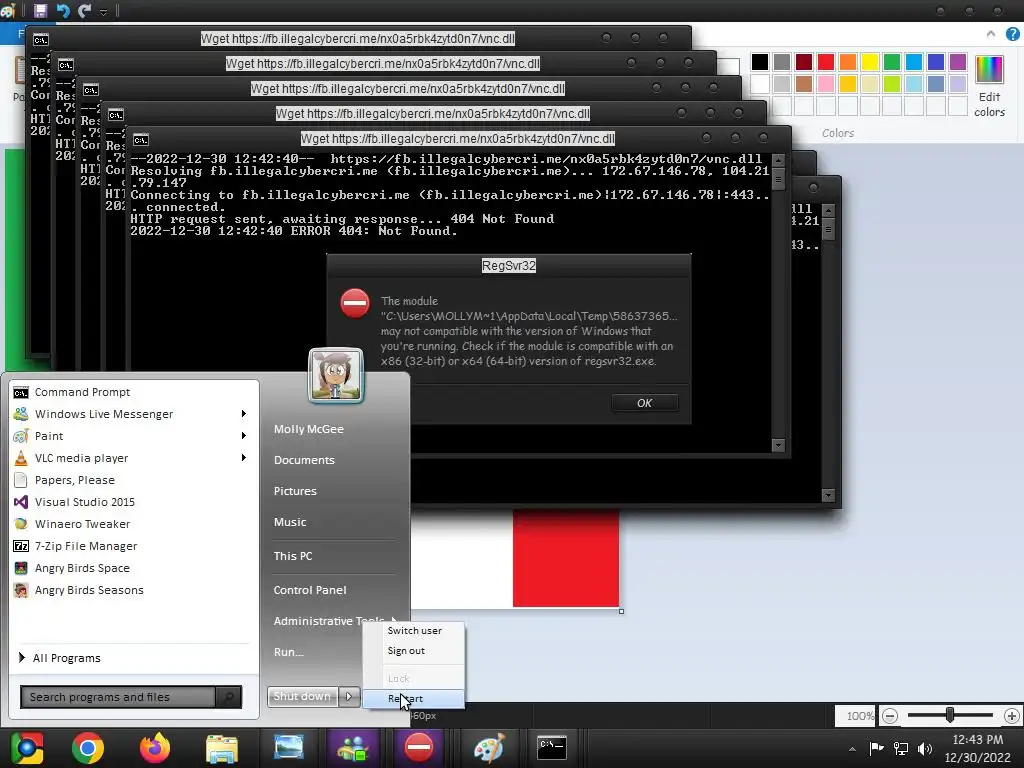Viewport: 1024px width, 768px height.
Task: Open Windows Live Messenger in Start menu
Action: [x=134, y=414]
